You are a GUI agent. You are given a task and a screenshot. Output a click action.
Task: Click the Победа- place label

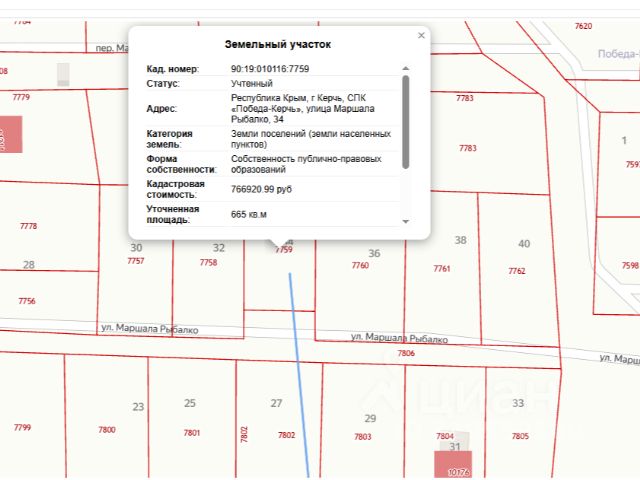pyautogui.click(x=618, y=54)
